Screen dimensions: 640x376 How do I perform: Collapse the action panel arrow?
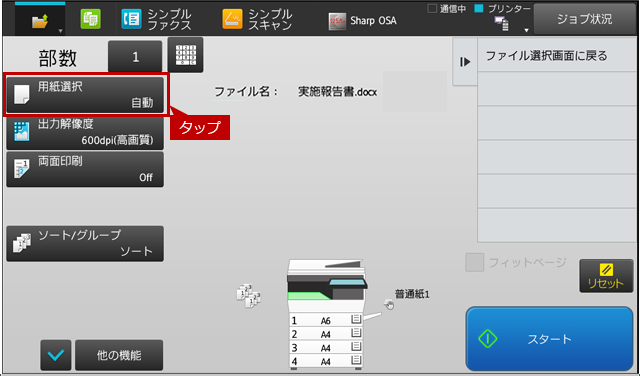pos(465,62)
